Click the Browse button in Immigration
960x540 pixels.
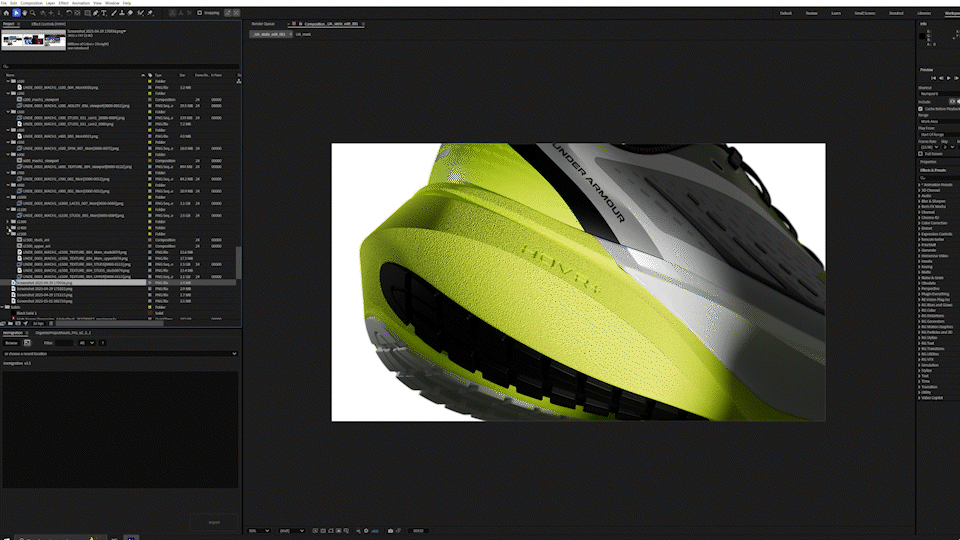tap(11, 343)
